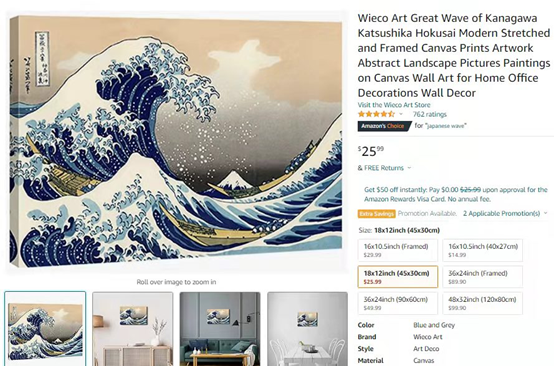554x366 pixels.
Task: Select the 18x12inch (45x30cm) size
Action: (397, 277)
